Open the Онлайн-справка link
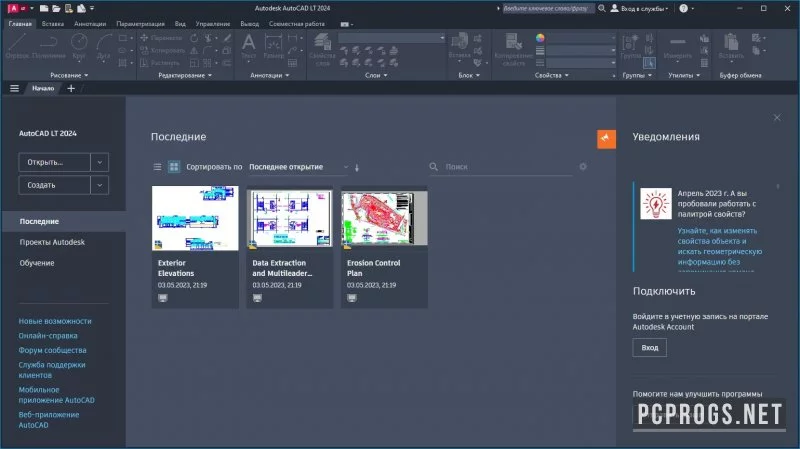This screenshot has width=800, height=449. point(48,336)
